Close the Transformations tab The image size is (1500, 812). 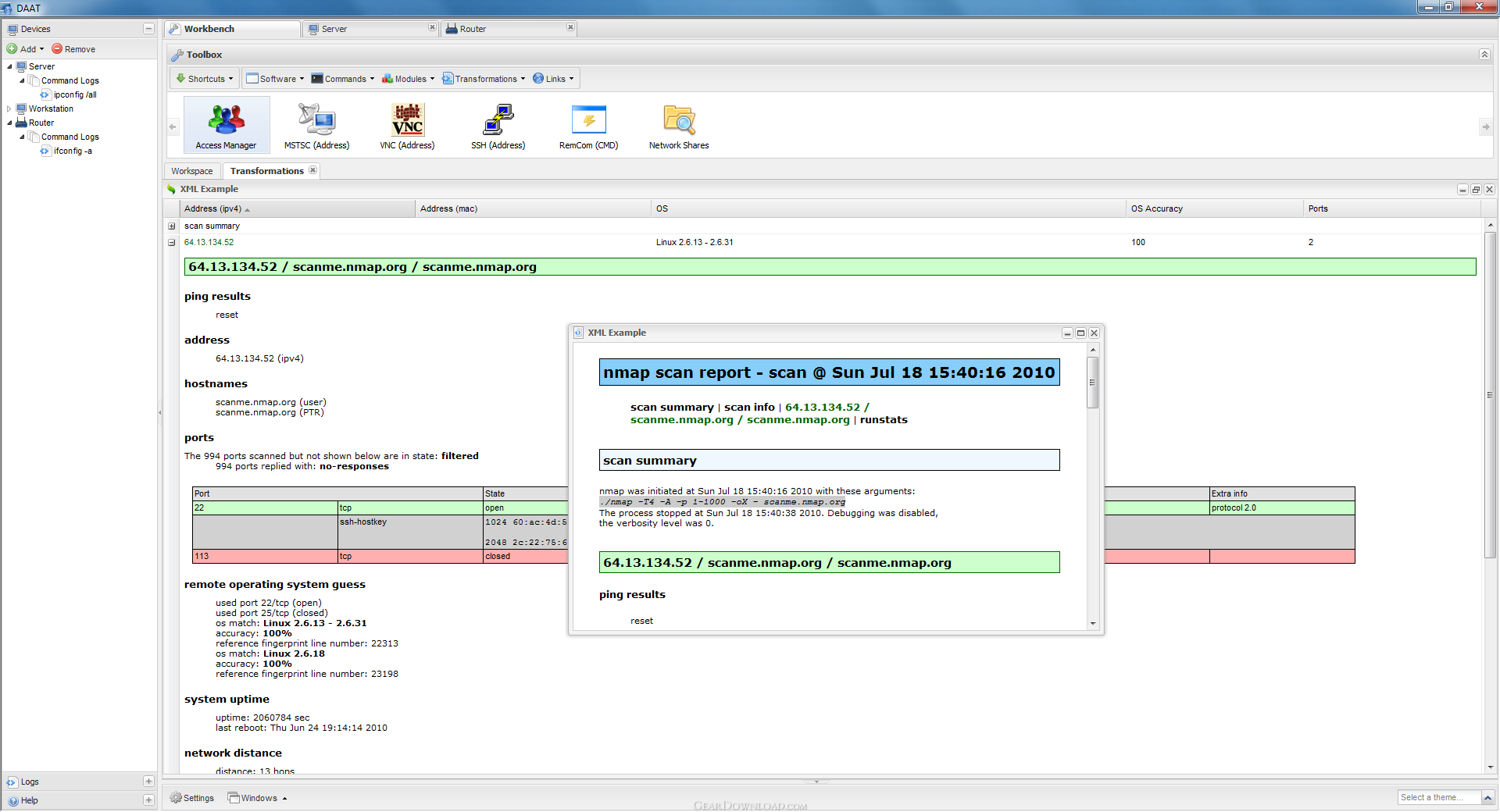(312, 170)
